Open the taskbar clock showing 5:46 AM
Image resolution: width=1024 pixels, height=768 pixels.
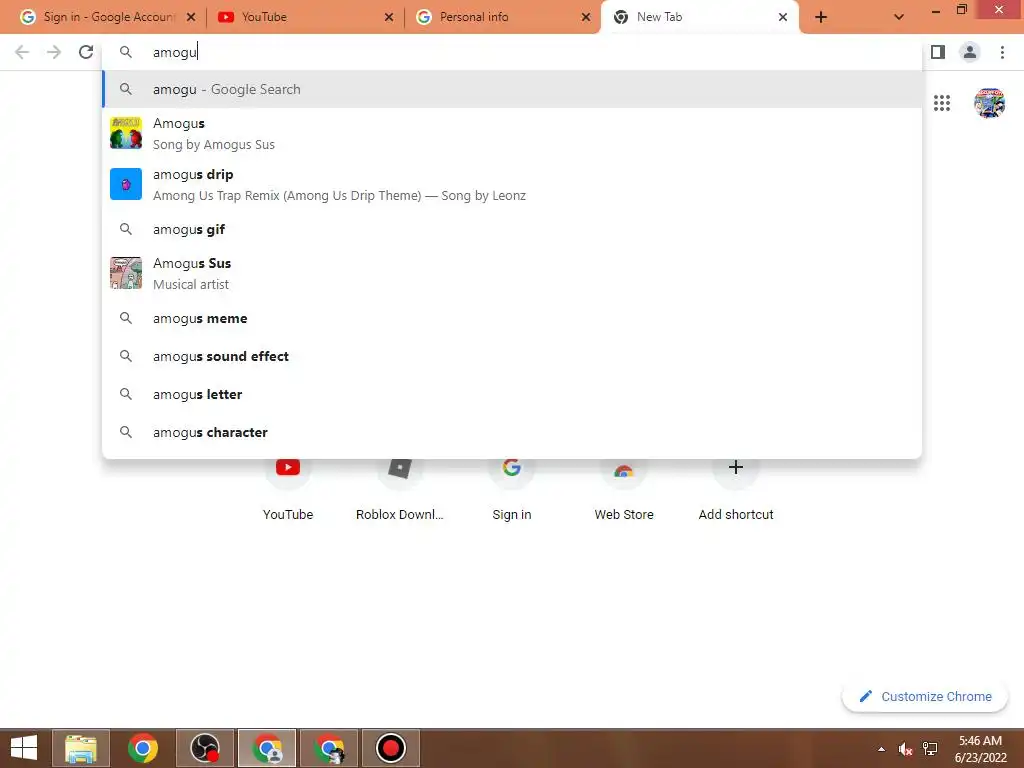(980, 749)
